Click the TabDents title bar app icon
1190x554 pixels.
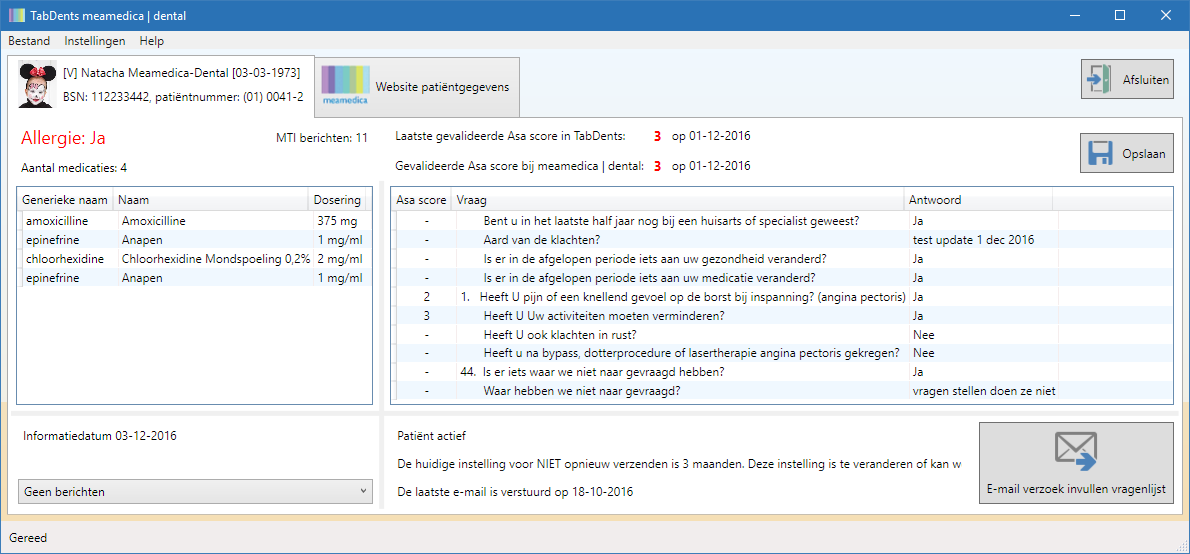coord(17,15)
